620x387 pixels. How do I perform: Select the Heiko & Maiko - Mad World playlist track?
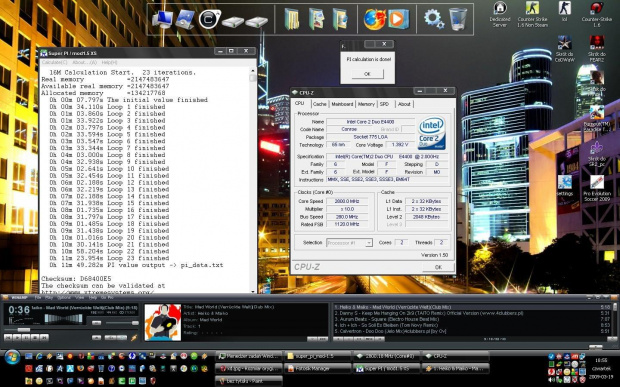(473, 307)
